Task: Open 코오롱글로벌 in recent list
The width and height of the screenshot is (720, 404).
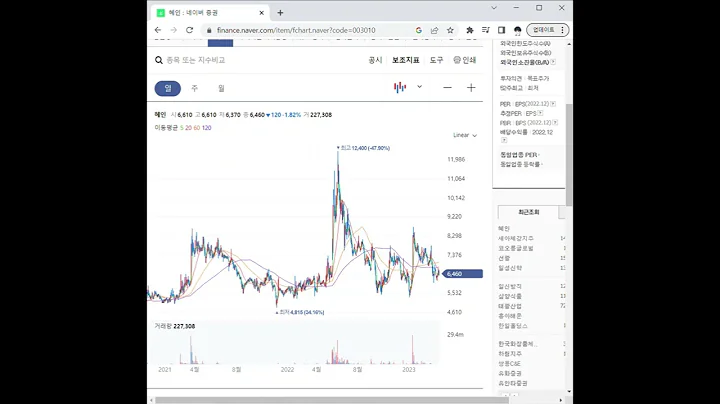Action: (x=516, y=248)
